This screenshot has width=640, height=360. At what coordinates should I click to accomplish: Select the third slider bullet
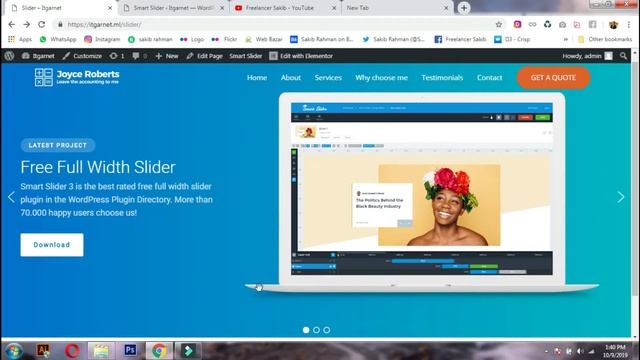327,330
